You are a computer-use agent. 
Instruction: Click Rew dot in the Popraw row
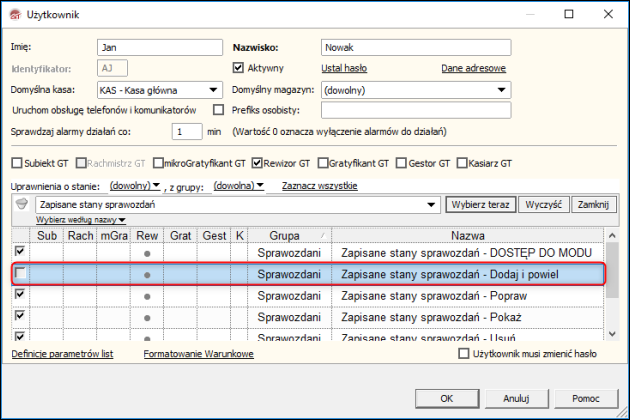[147, 295]
